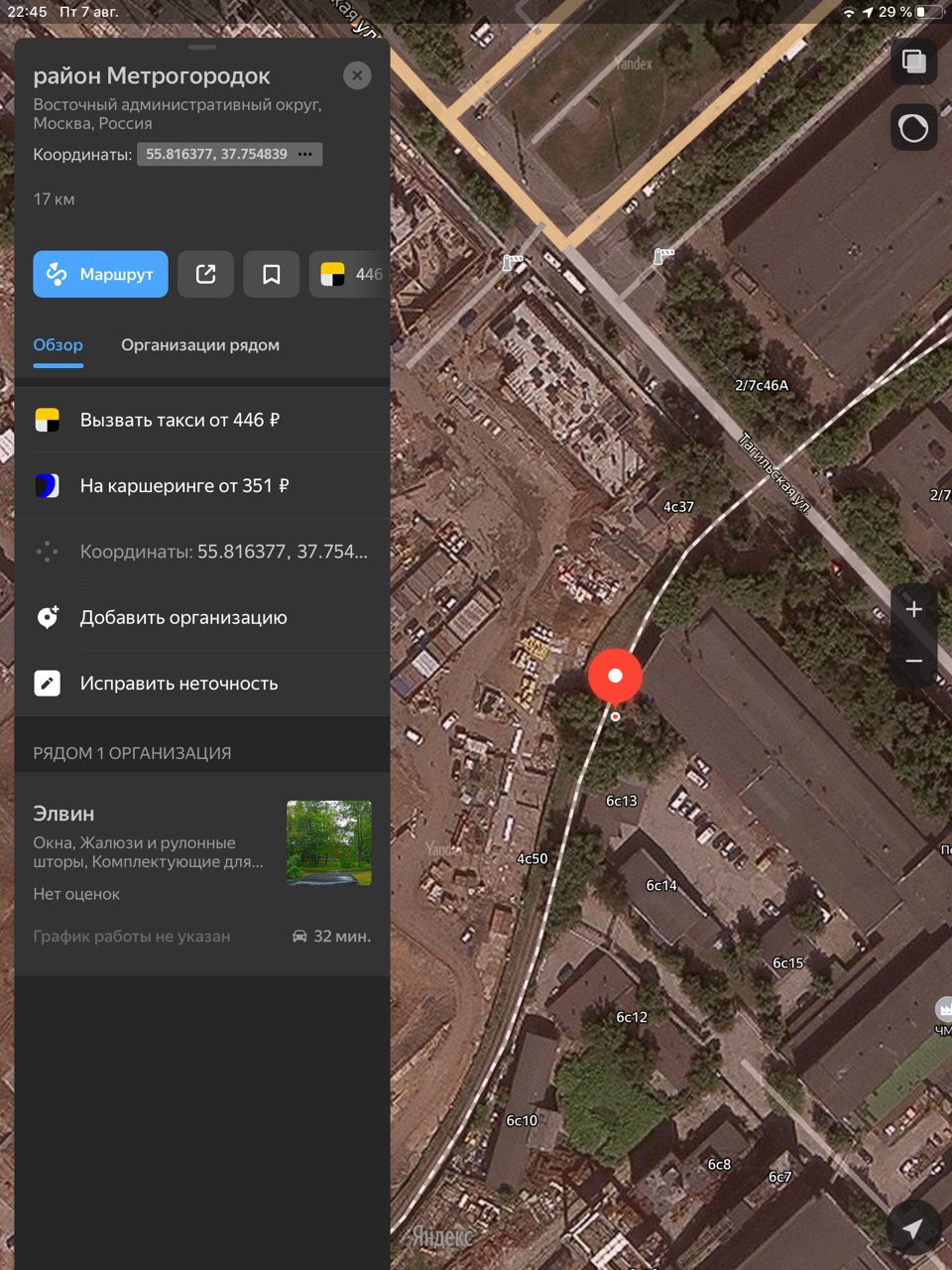
Task: Tap the График работы не указан text
Action: tap(132, 936)
